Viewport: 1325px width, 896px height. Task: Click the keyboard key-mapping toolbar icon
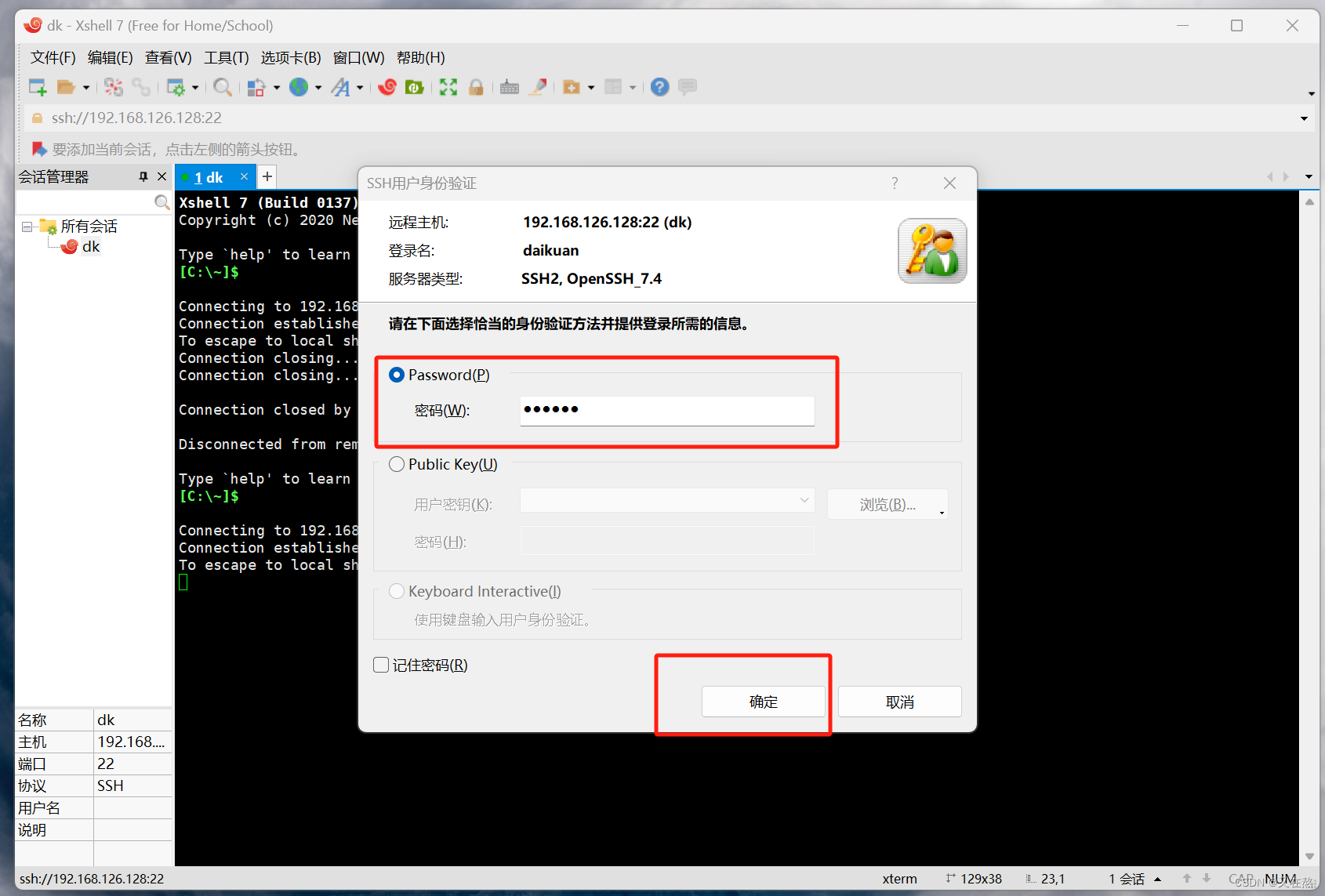(510, 87)
